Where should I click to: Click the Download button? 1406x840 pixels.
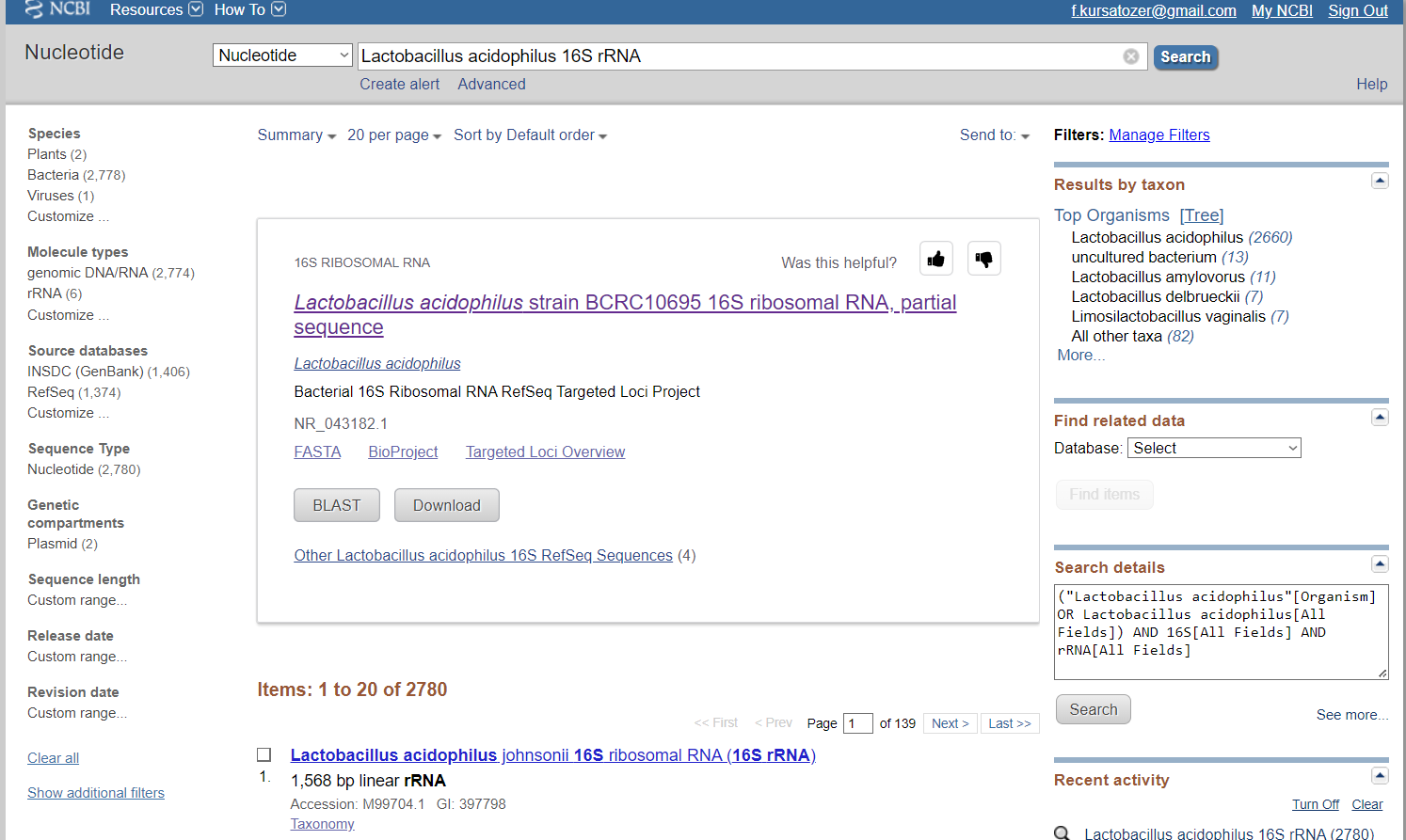tap(447, 505)
